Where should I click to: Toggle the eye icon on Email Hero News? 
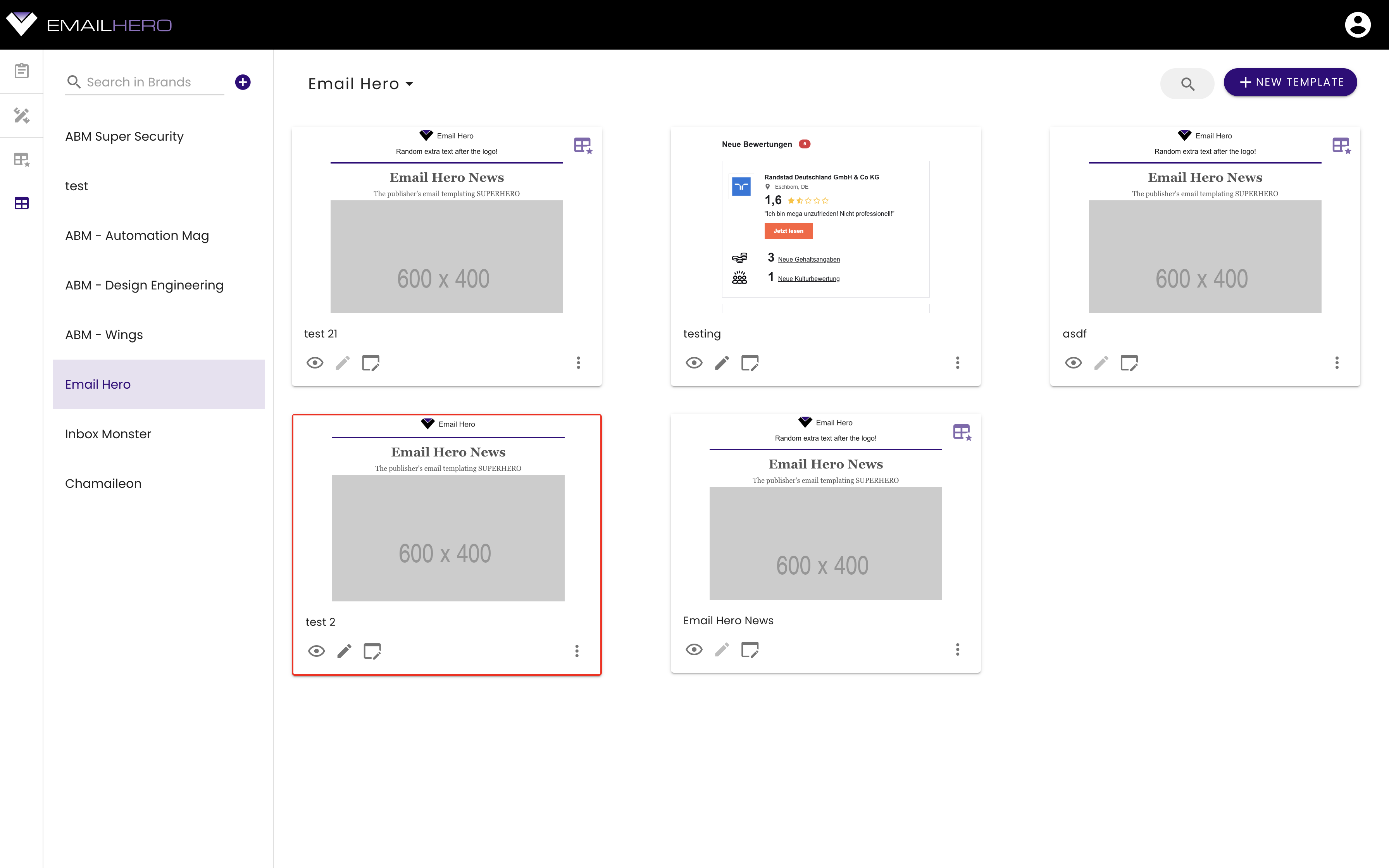694,650
